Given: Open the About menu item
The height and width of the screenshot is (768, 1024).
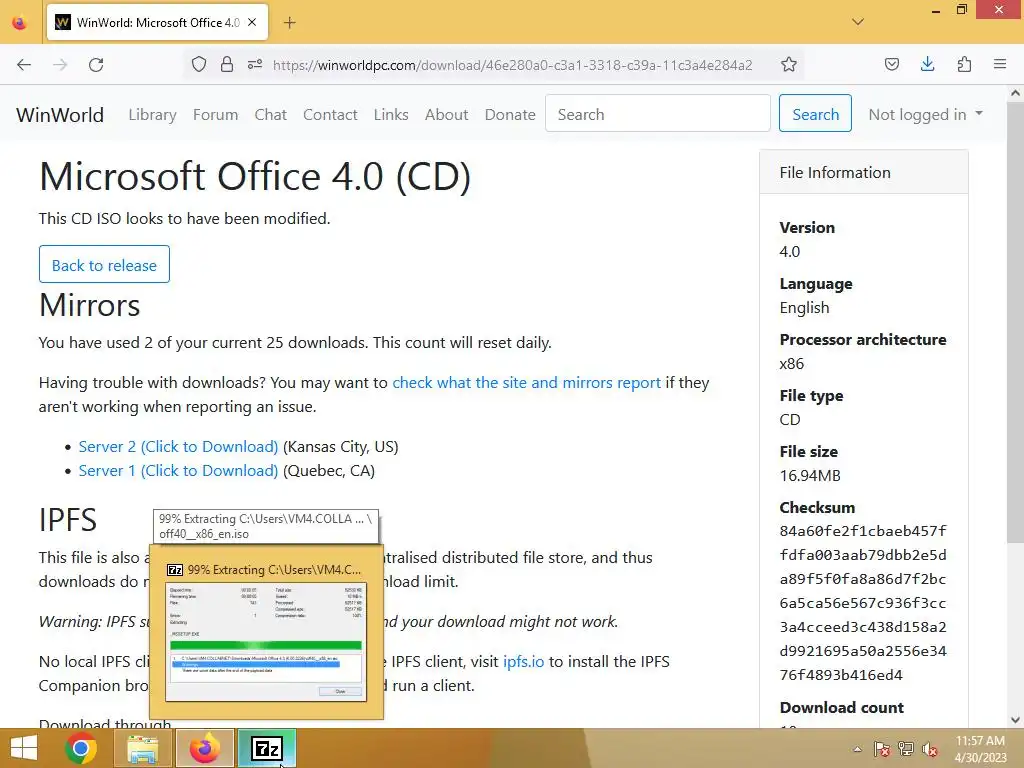Looking at the screenshot, I should coord(447,115).
